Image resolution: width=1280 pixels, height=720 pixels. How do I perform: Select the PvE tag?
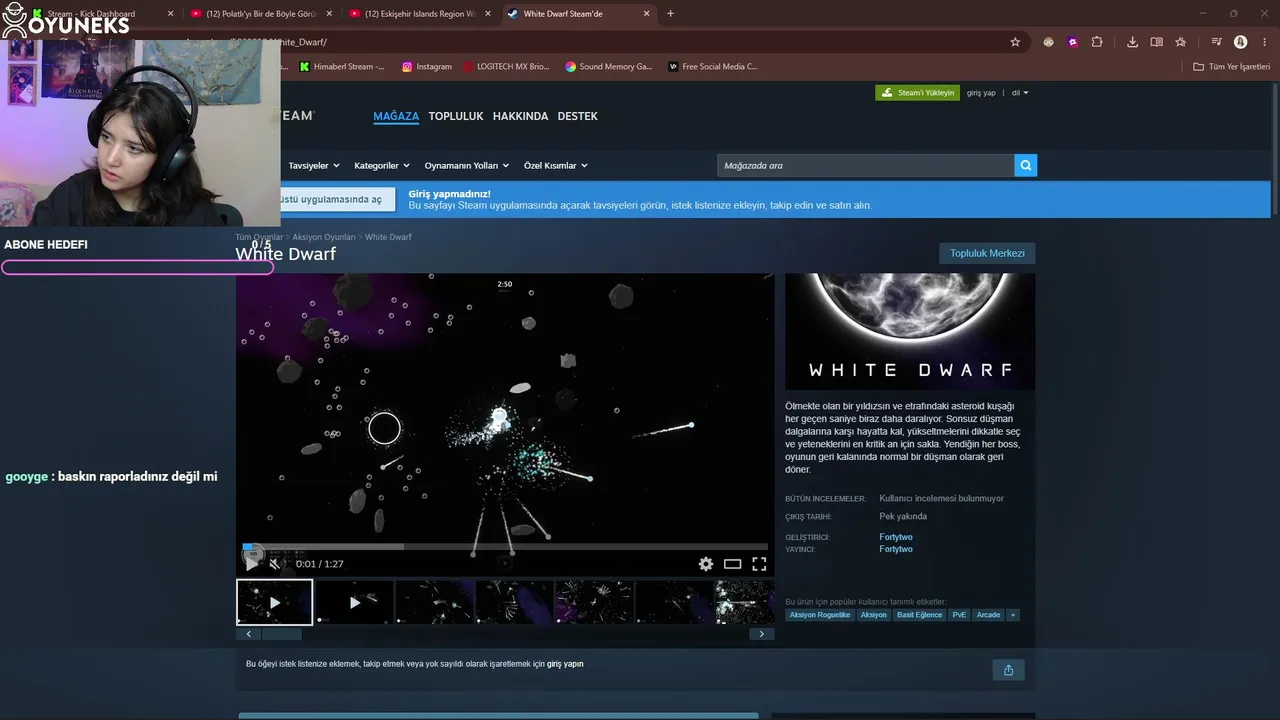tap(959, 615)
